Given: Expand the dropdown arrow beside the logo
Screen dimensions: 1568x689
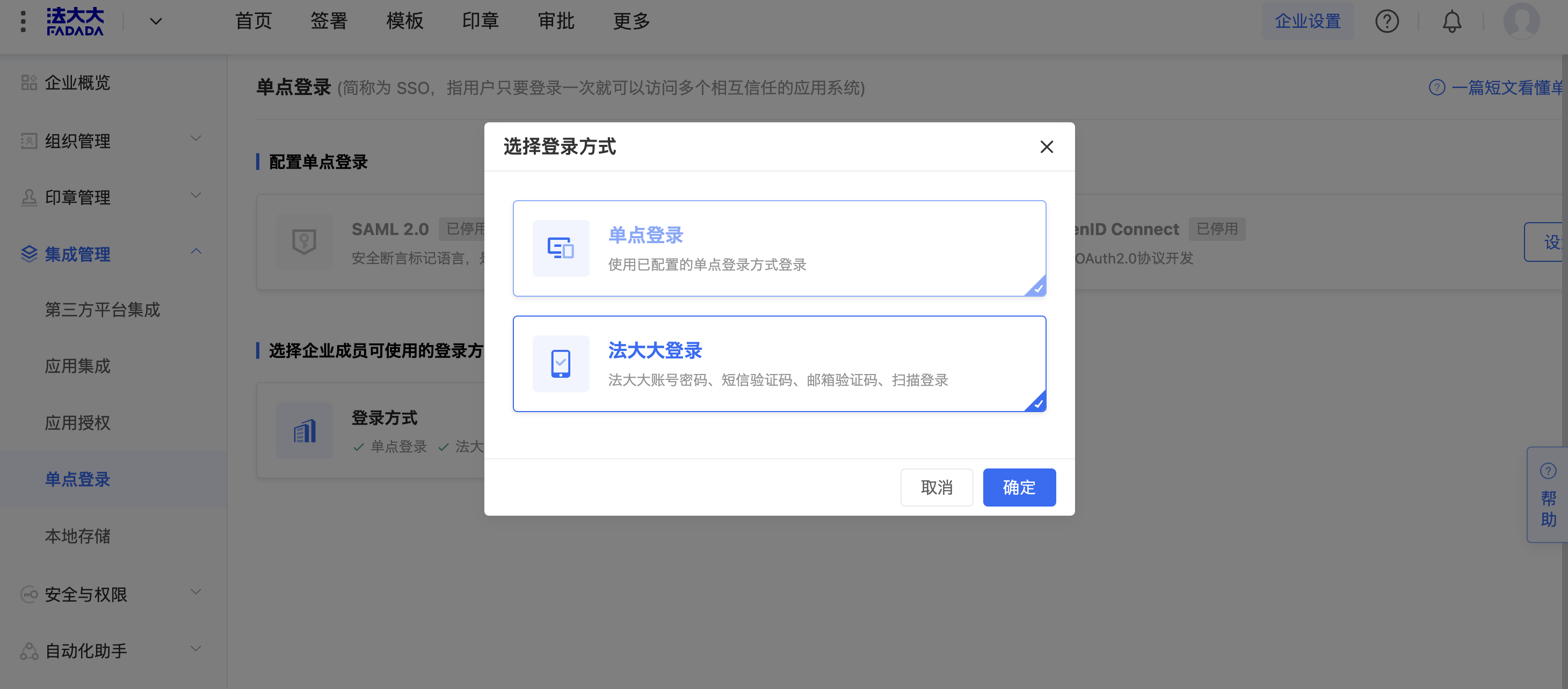Looking at the screenshot, I should [x=156, y=22].
